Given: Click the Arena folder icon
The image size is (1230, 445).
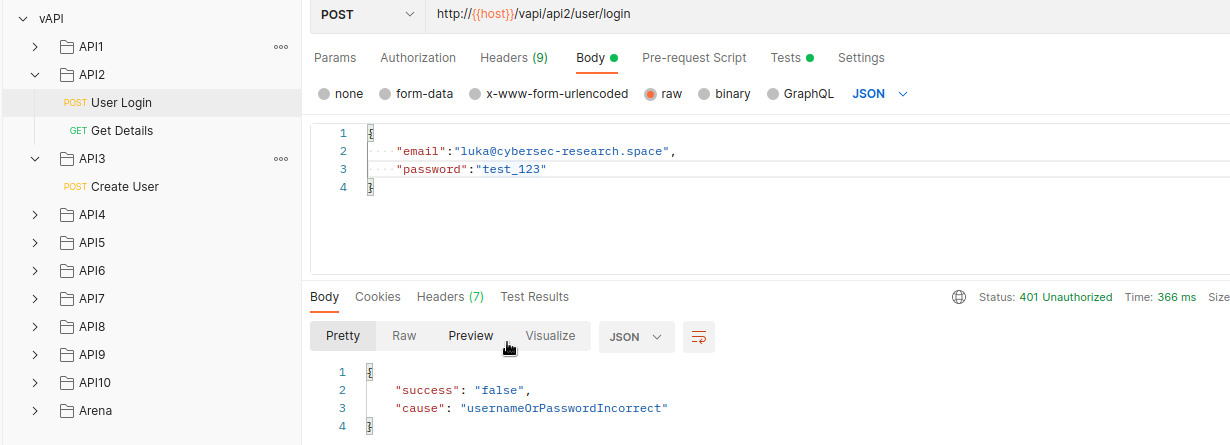Looking at the screenshot, I should (67, 411).
